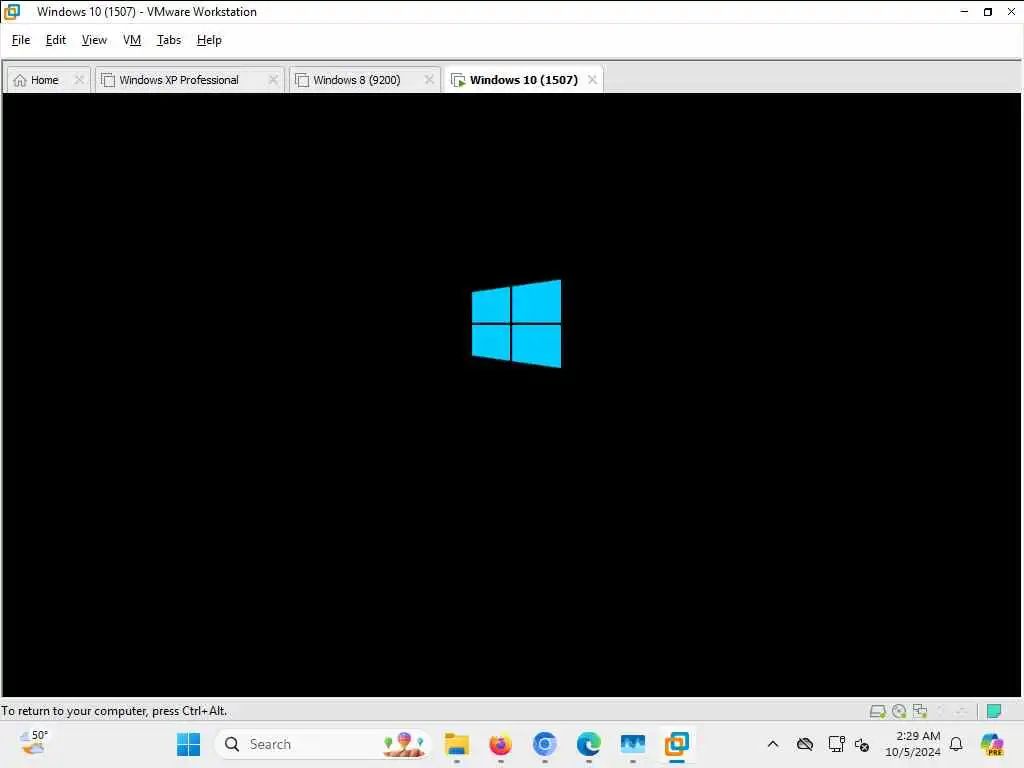Close the Windows XP Professional tab
The width and height of the screenshot is (1024, 768).
[273, 80]
